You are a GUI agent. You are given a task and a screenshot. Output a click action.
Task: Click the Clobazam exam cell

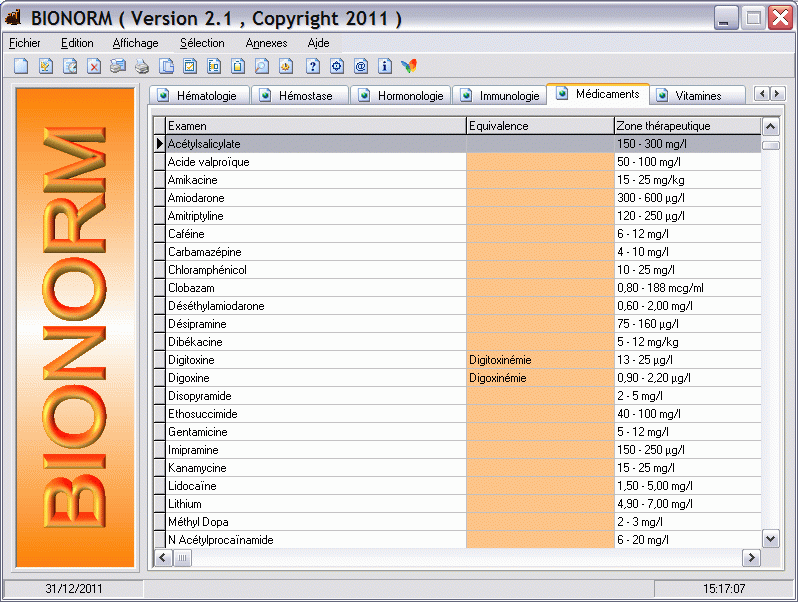[316, 288]
